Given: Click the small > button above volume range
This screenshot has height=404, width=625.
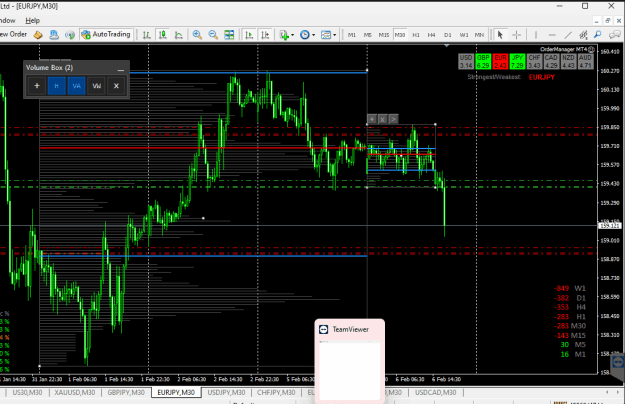Looking at the screenshot, I should tap(393, 119).
